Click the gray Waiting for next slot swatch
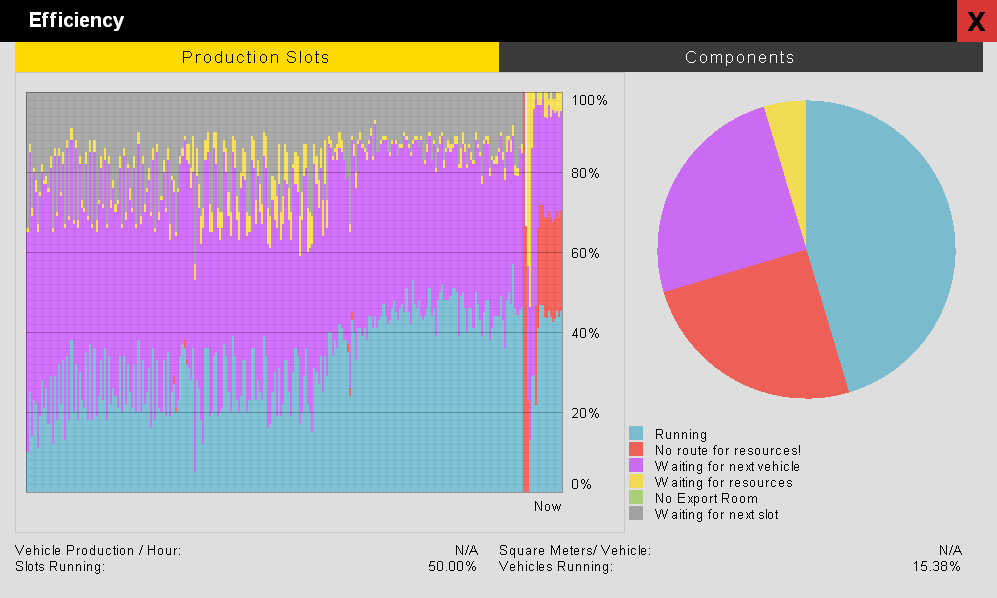Screen dimensions: 997x598 coord(636,513)
